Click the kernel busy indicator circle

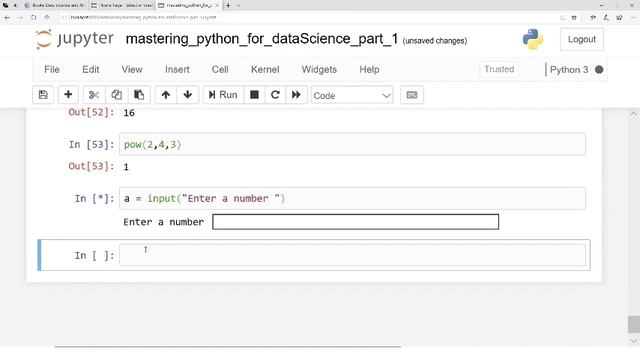point(599,70)
